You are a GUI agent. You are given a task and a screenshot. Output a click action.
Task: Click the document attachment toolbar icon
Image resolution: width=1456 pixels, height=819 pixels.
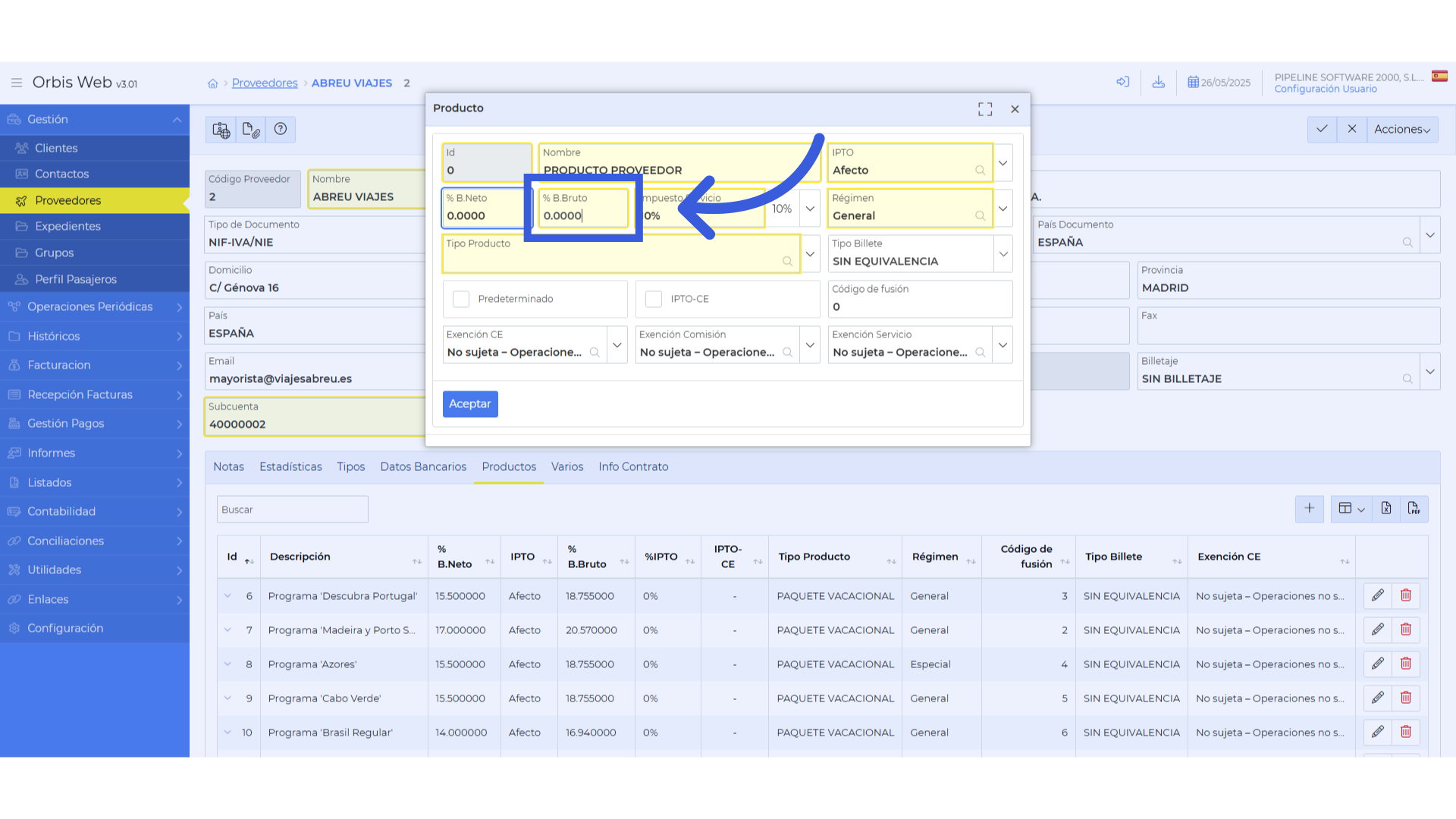tap(251, 130)
